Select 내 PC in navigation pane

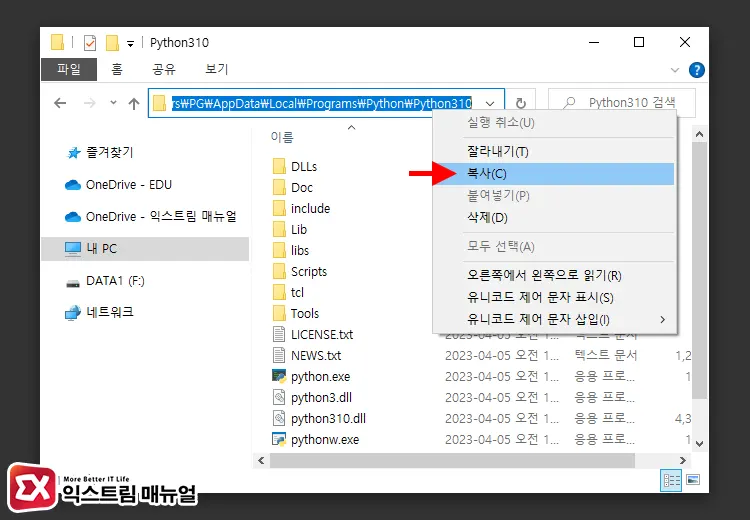[101, 249]
